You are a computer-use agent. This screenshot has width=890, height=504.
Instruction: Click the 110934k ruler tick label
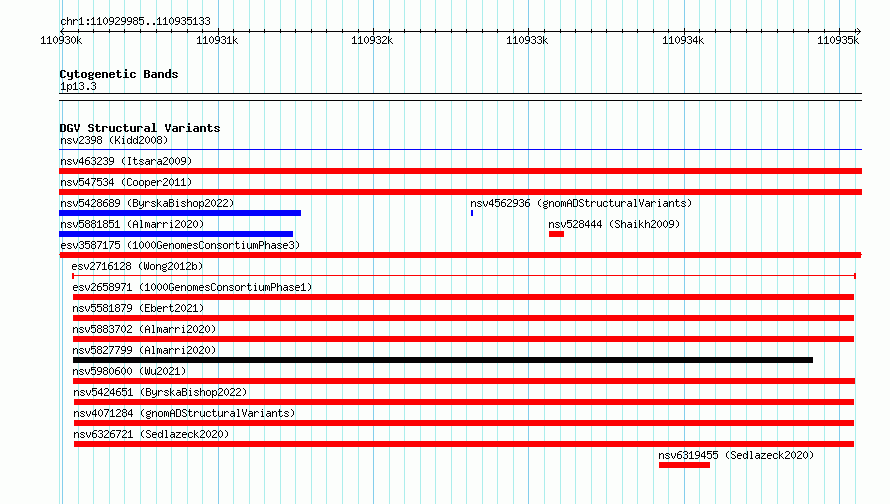[683, 40]
